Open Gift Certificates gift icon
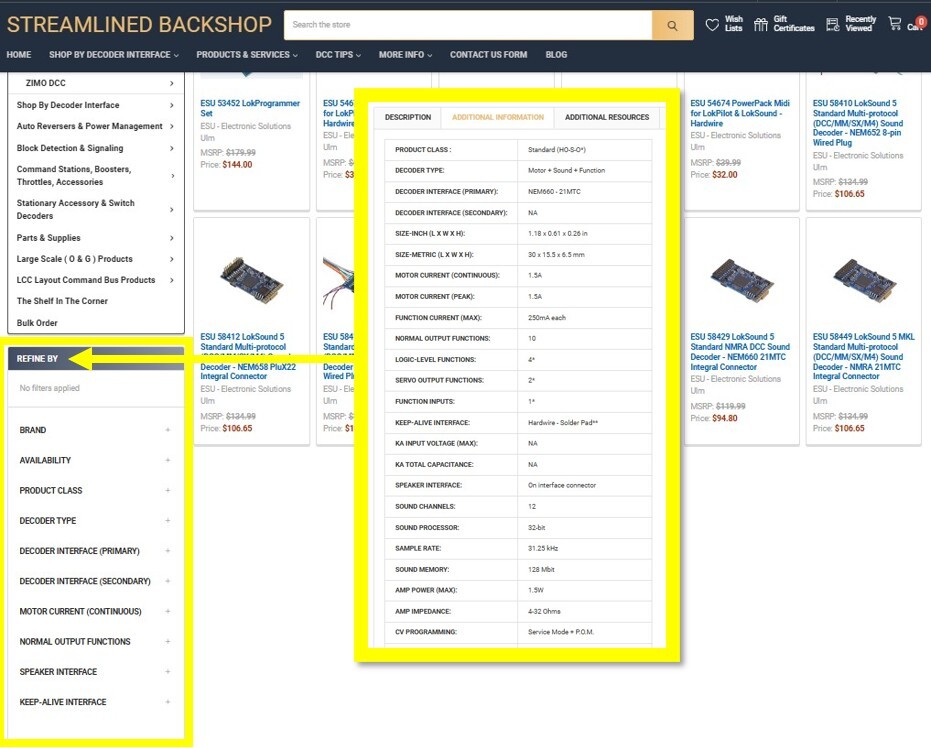Image resolution: width=931 pixels, height=748 pixels. point(761,24)
